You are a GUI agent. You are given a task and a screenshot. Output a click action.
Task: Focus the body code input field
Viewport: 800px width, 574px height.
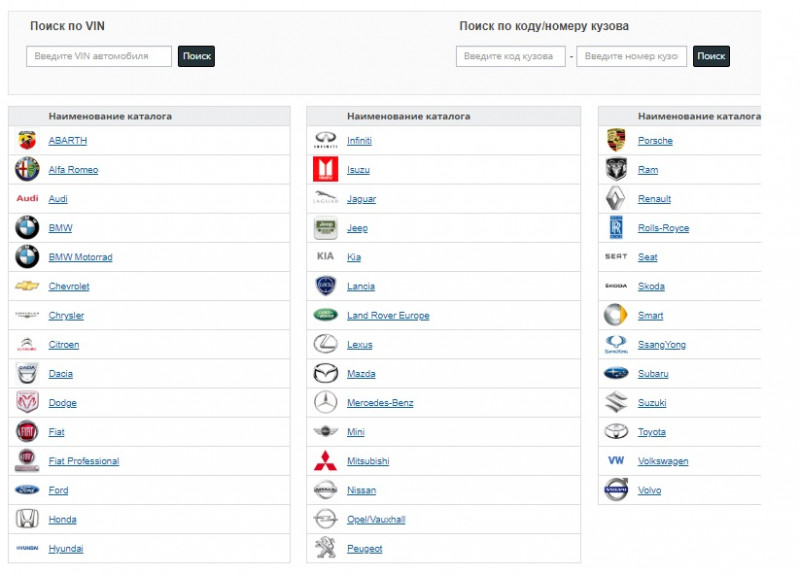[x=511, y=56]
